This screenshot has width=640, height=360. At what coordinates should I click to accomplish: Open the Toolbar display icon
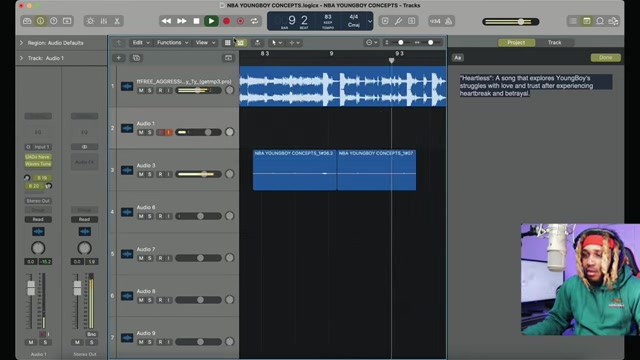[x=67, y=21]
